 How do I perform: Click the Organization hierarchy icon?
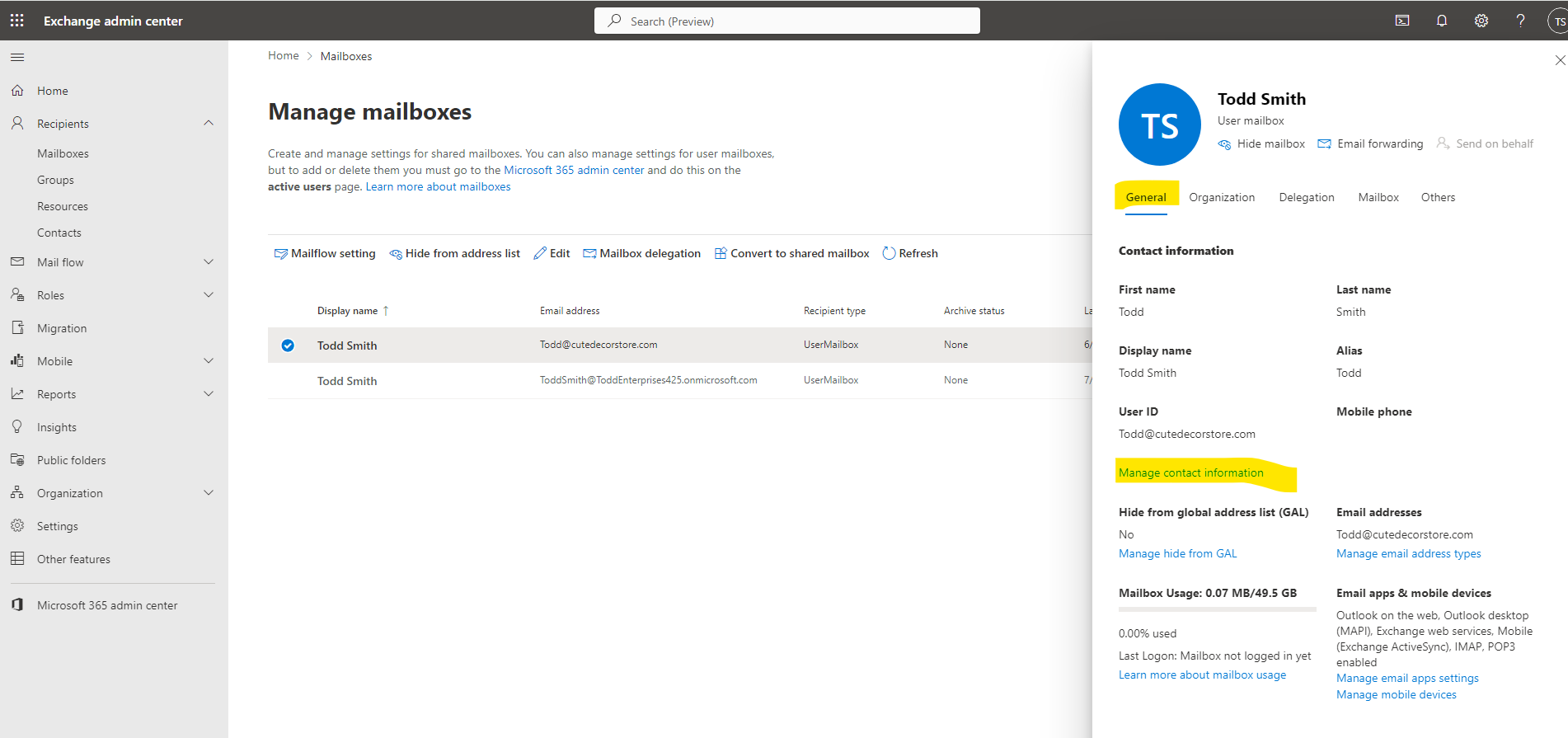[17, 492]
